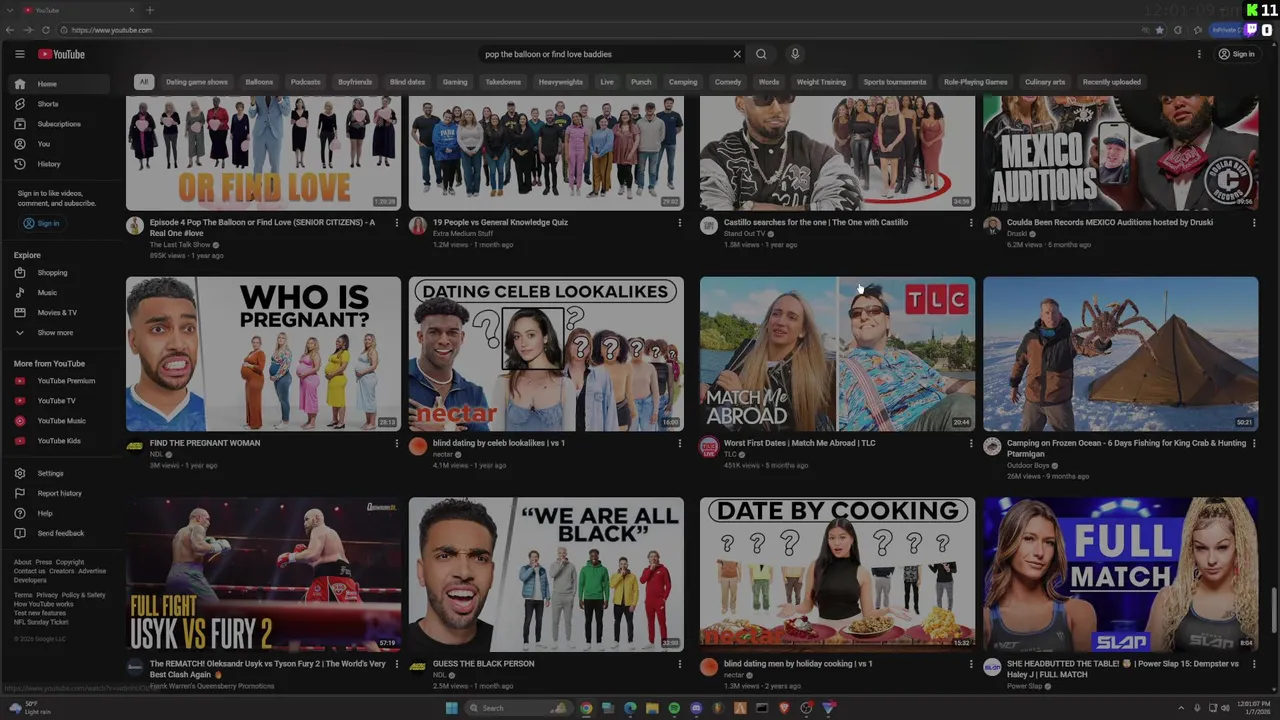Select the Gaming filter chip
The height and width of the screenshot is (720, 1280).
[x=455, y=82]
